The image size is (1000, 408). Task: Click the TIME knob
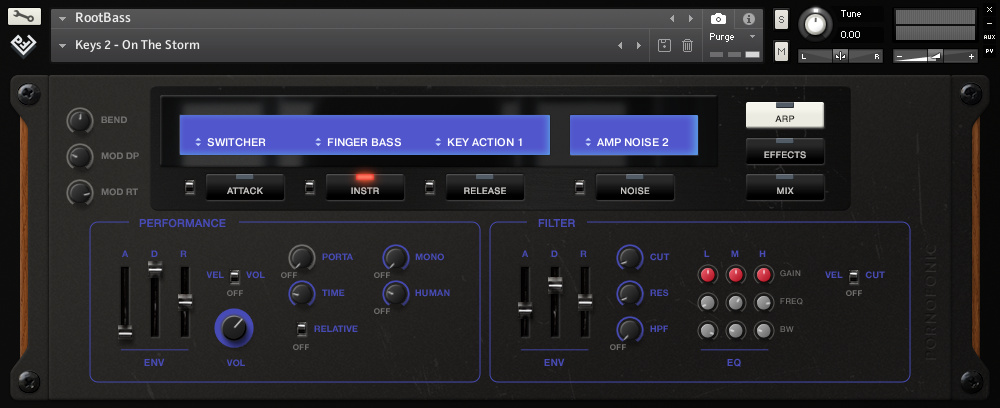coord(301,293)
